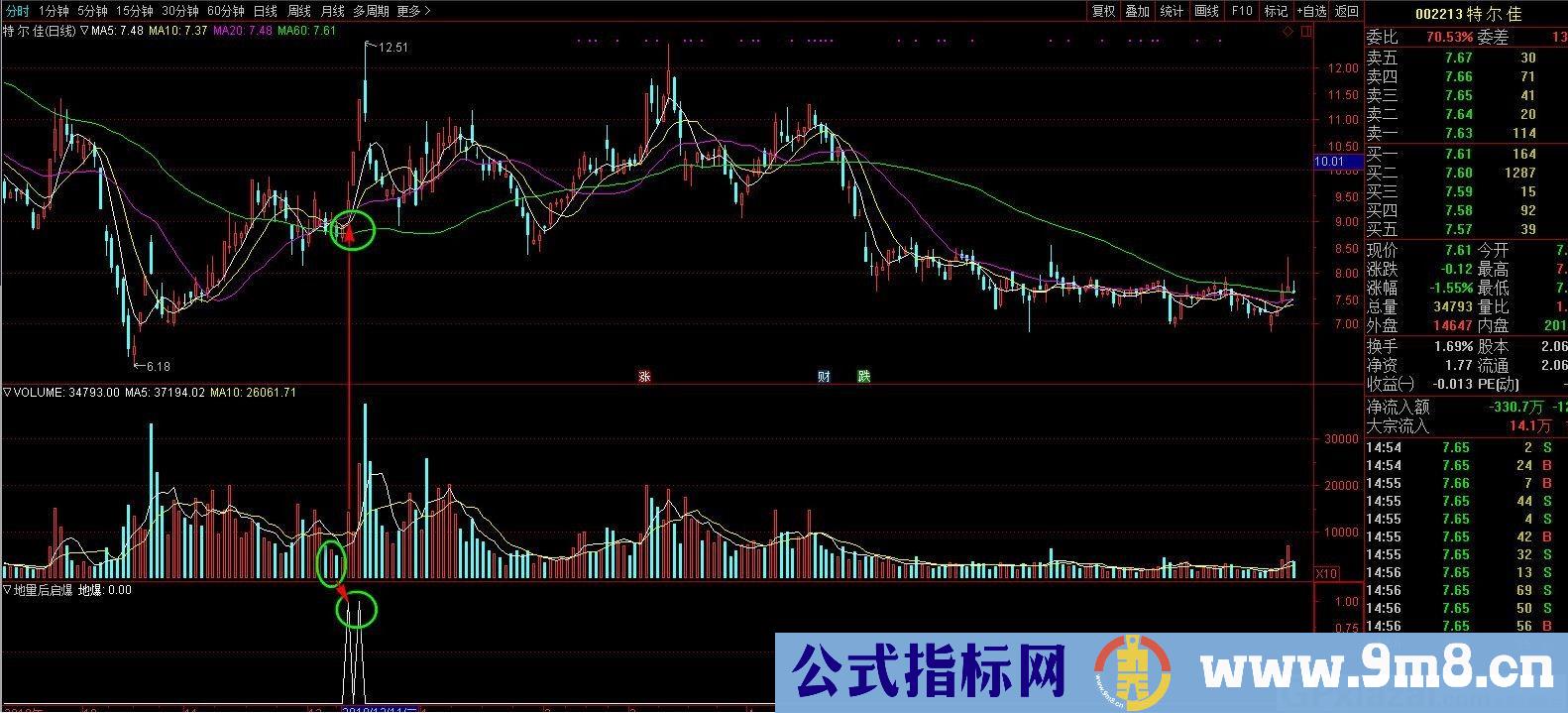Expand the MA indicator triangle beside 特尔佳(日线)

click(84, 31)
